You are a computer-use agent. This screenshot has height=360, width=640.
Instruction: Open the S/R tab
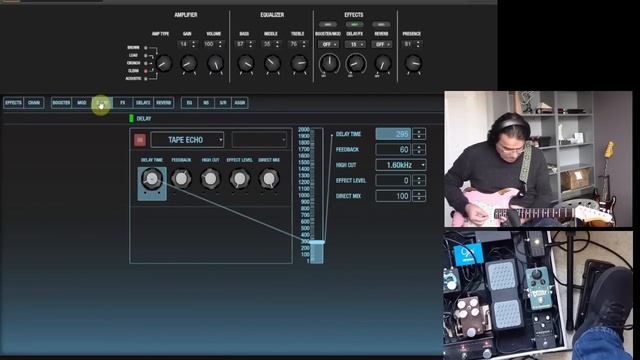(x=223, y=103)
